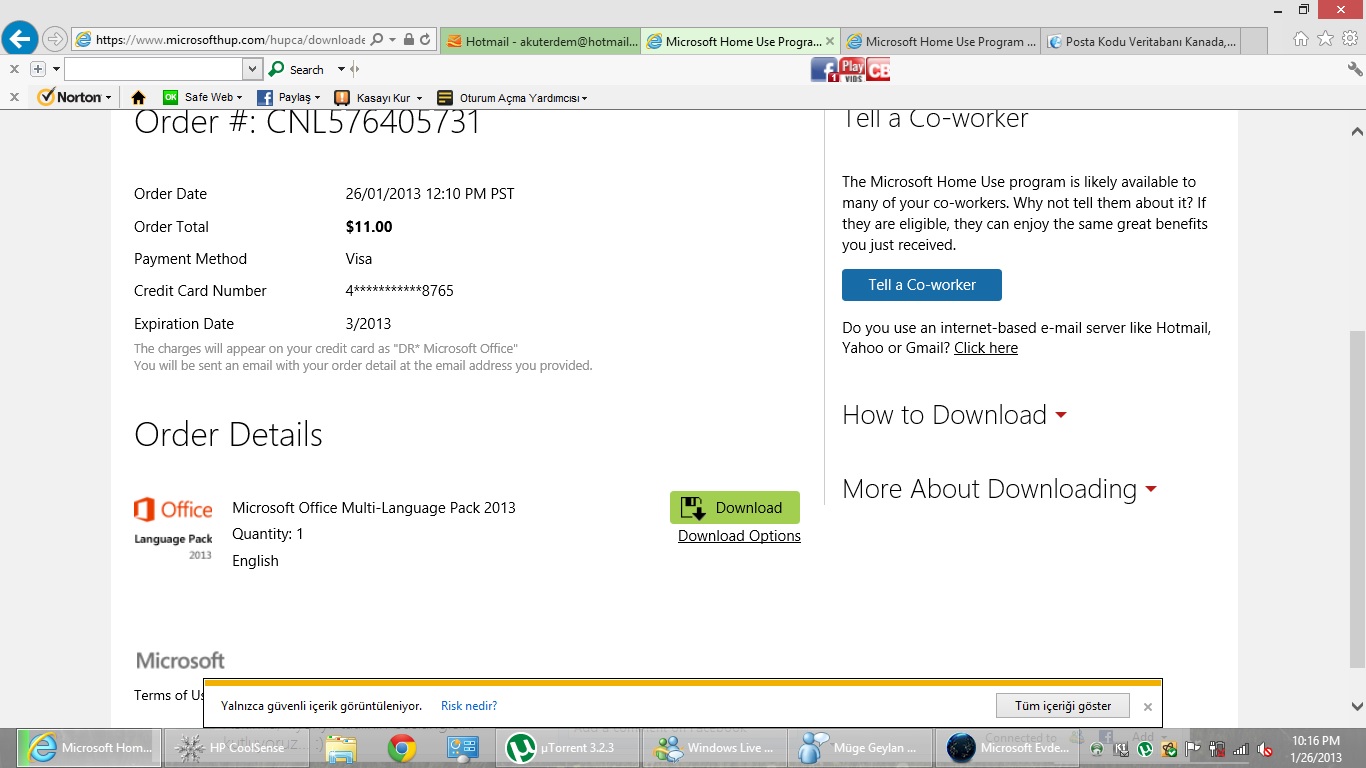
Task: Click the vertical scrollbar thumb
Action: pyautogui.click(x=1357, y=500)
